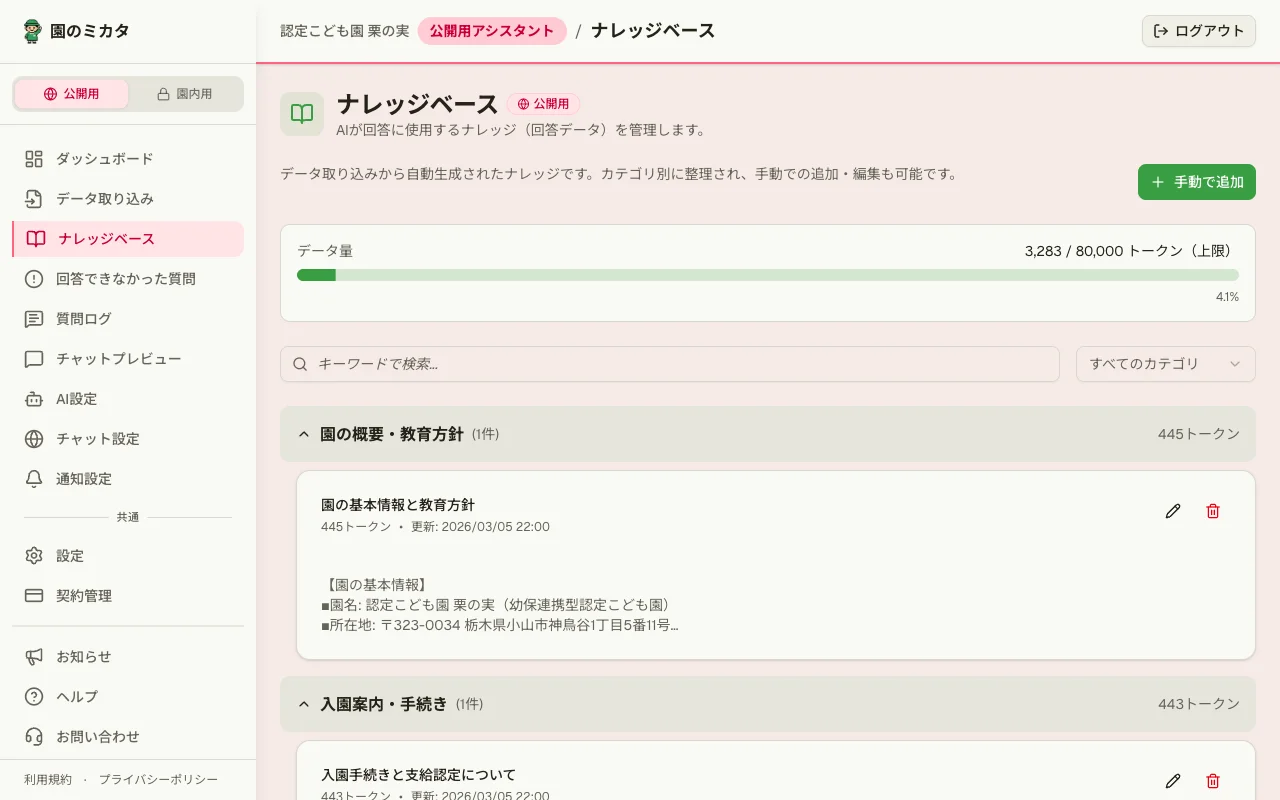This screenshot has width=1280, height=800.
Task: Edit the 園の基本情報と教育方針 knowledge entry
Action: (1173, 511)
